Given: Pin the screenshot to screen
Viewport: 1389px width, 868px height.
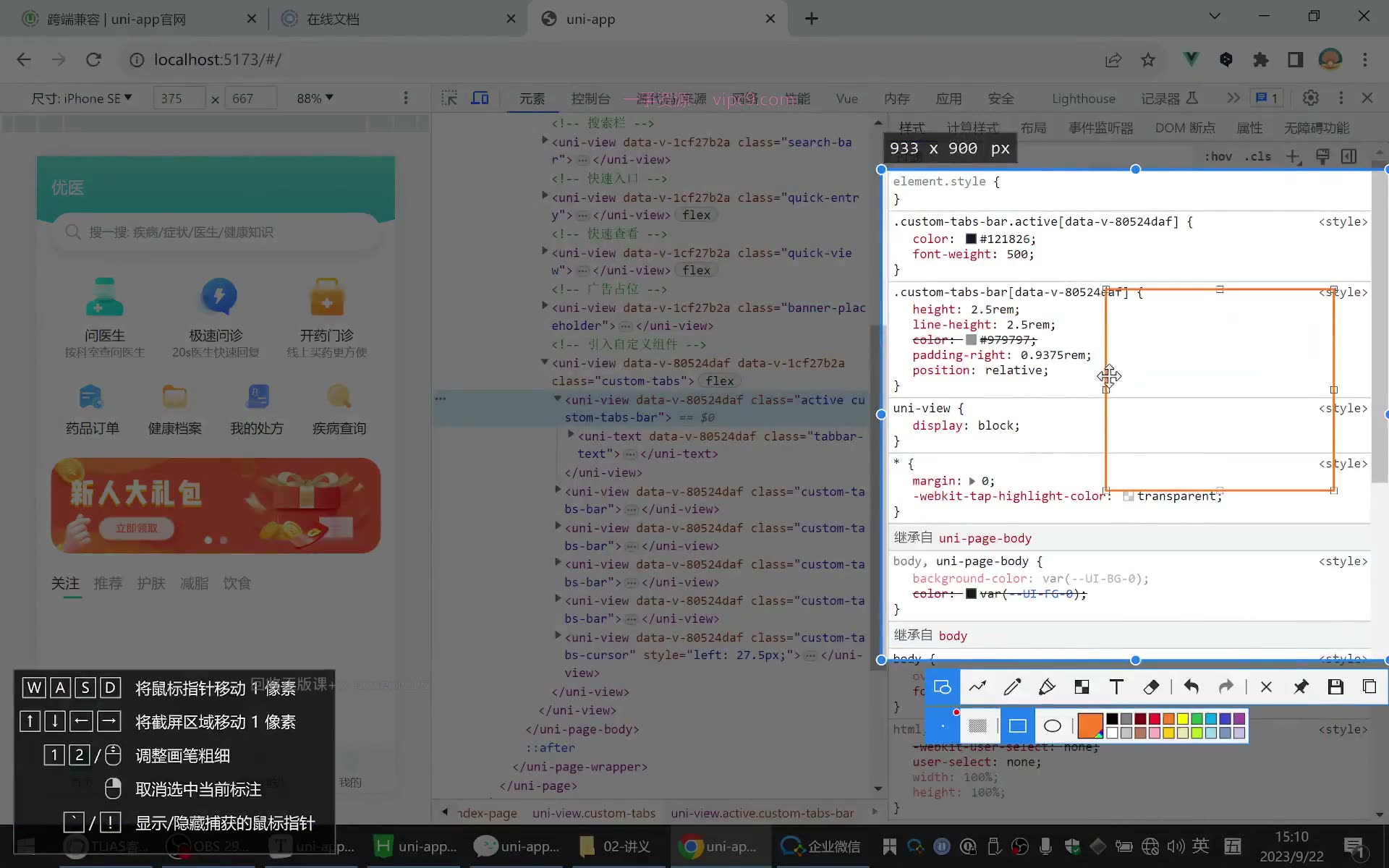Looking at the screenshot, I should (1301, 686).
